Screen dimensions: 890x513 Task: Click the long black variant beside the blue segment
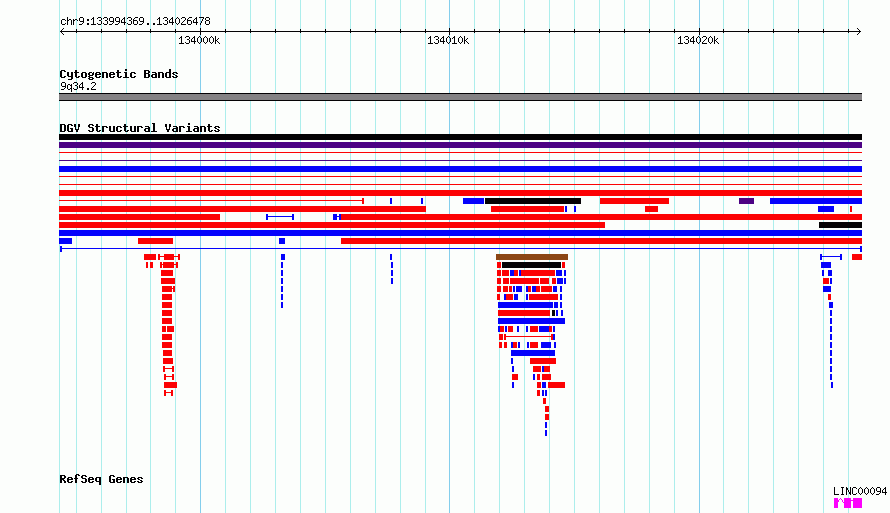[533, 201]
